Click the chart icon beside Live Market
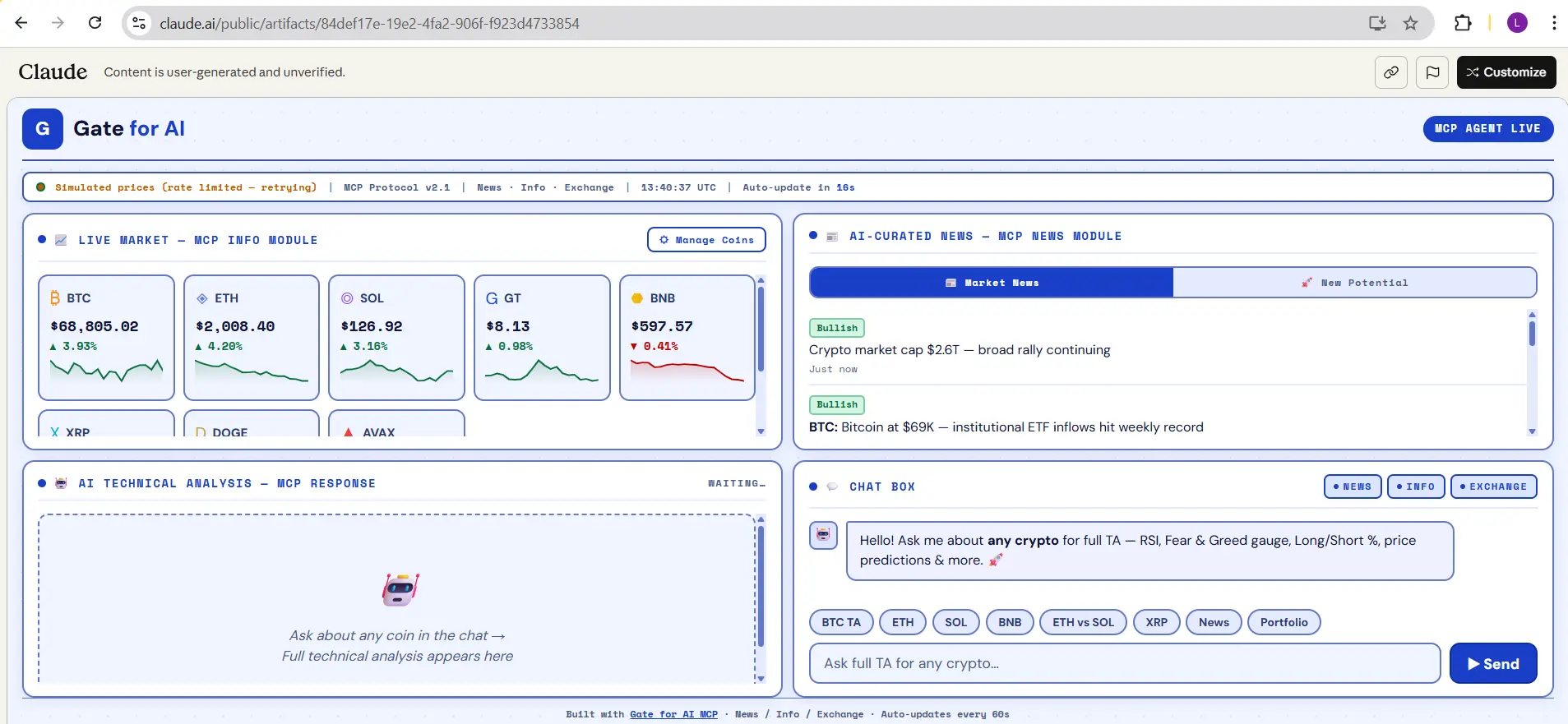 [x=61, y=240]
